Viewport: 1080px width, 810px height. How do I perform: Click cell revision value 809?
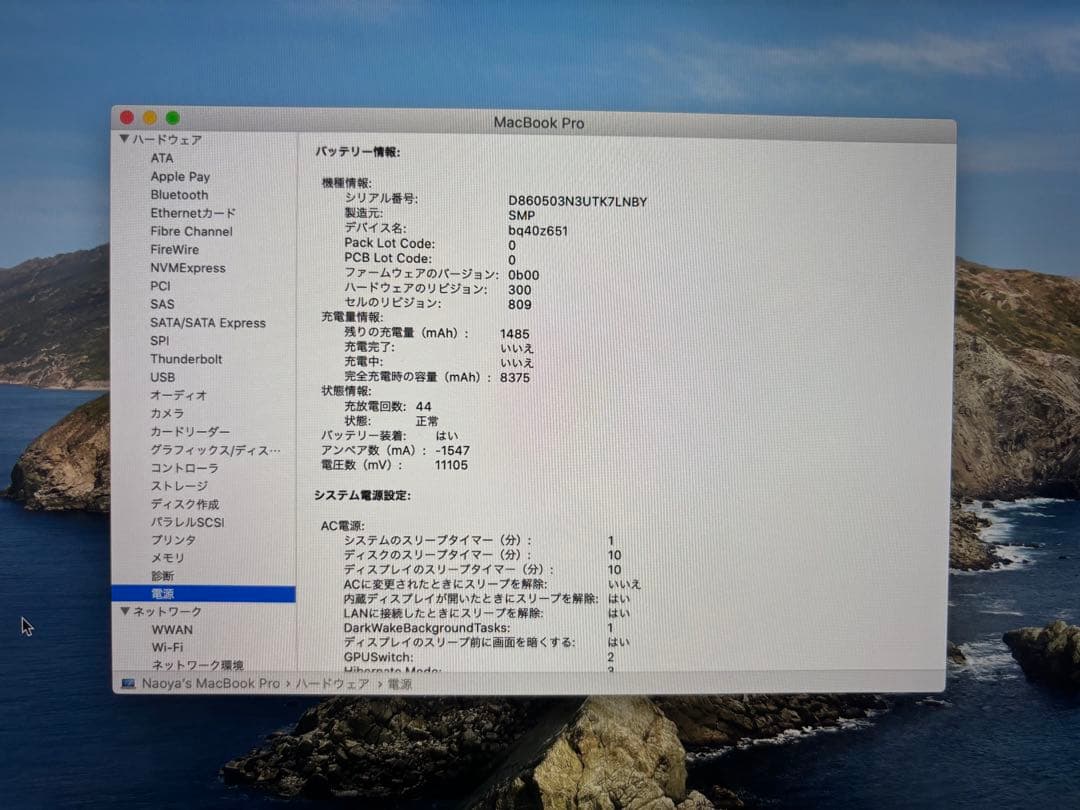coord(519,304)
